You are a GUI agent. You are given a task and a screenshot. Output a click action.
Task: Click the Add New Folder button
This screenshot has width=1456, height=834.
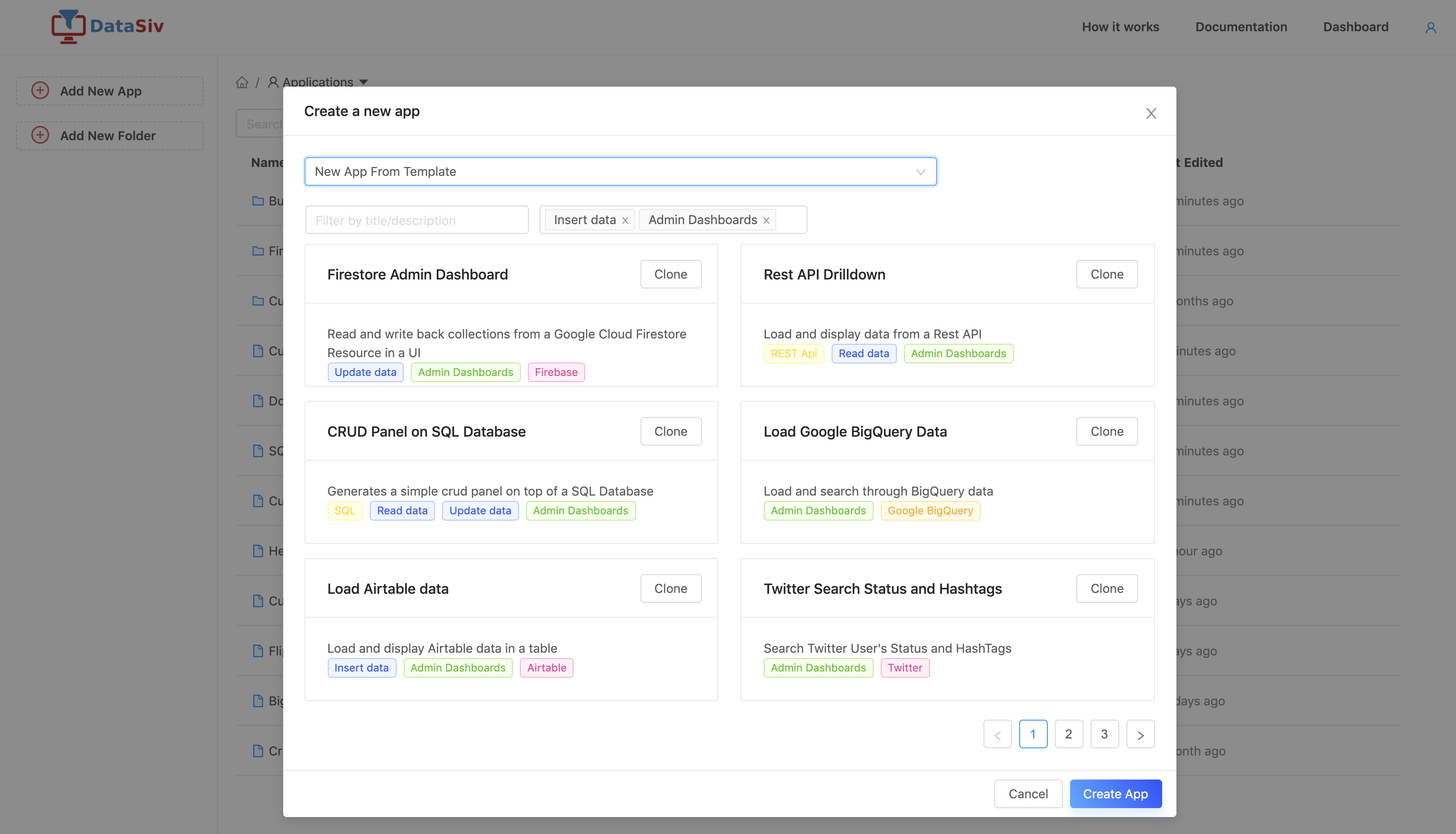click(109, 135)
